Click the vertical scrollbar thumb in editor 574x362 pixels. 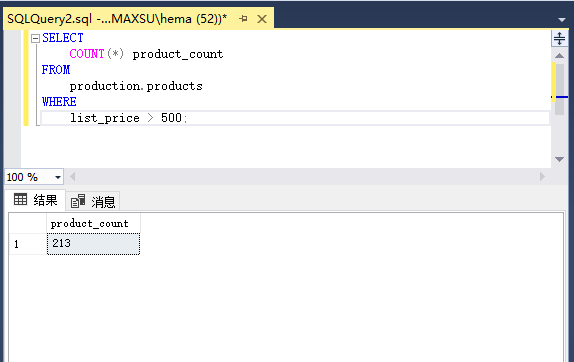pos(559,89)
